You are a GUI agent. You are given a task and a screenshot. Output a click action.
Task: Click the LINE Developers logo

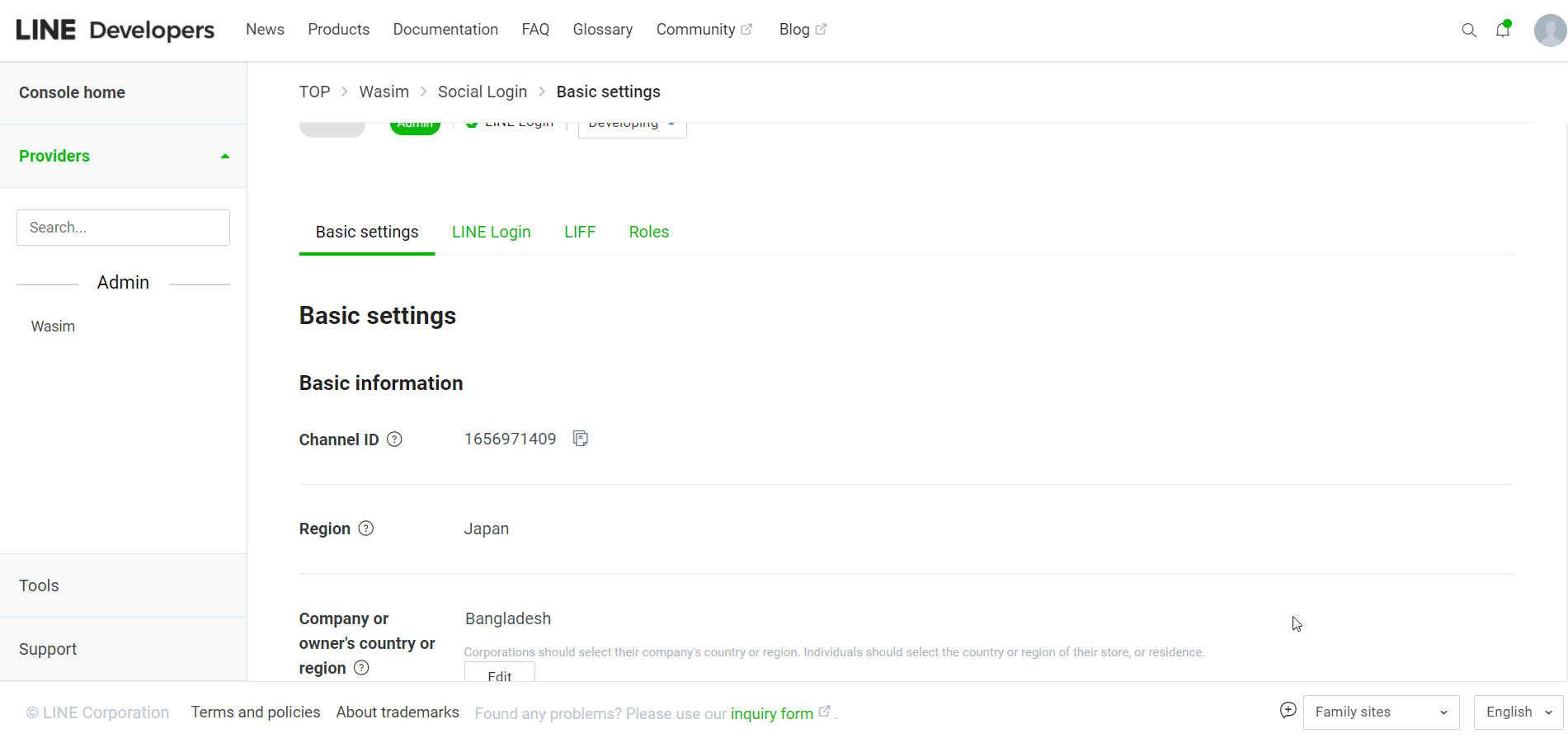coord(115,31)
